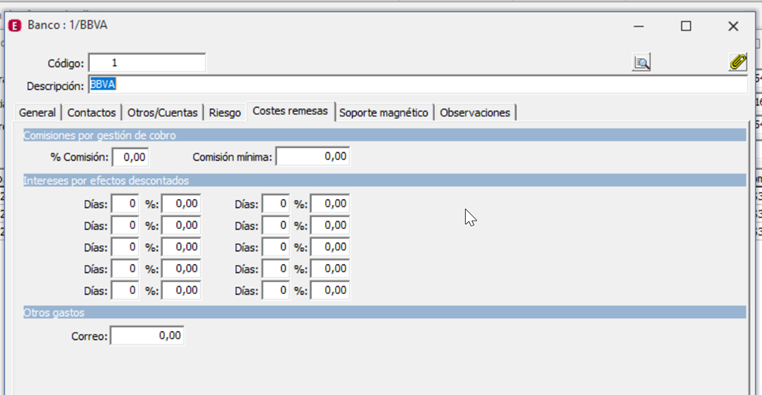Open the Contactos tab
This screenshot has width=762, height=395.
pyautogui.click(x=91, y=113)
